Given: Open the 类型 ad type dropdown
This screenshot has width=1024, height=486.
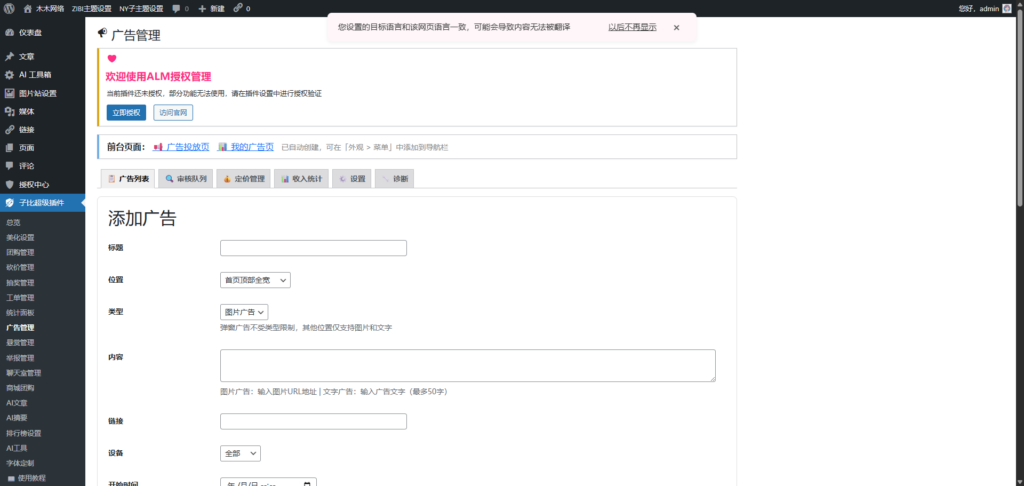Looking at the screenshot, I should click(x=244, y=312).
